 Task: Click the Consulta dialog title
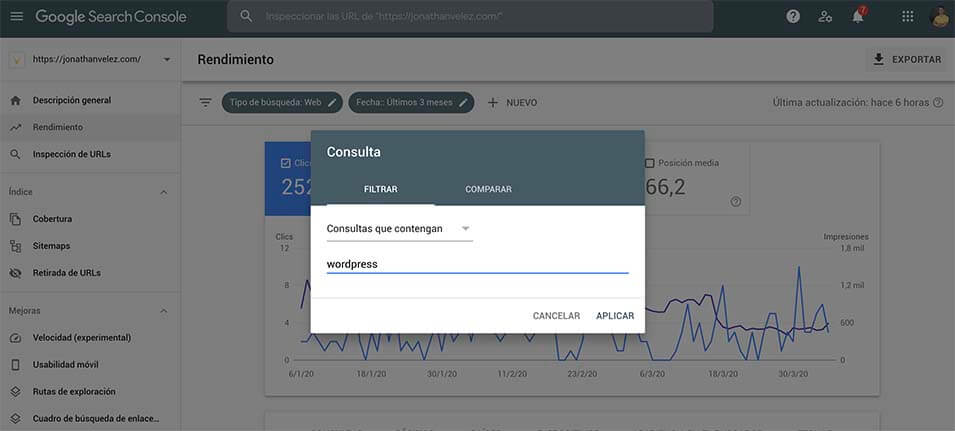tap(354, 152)
